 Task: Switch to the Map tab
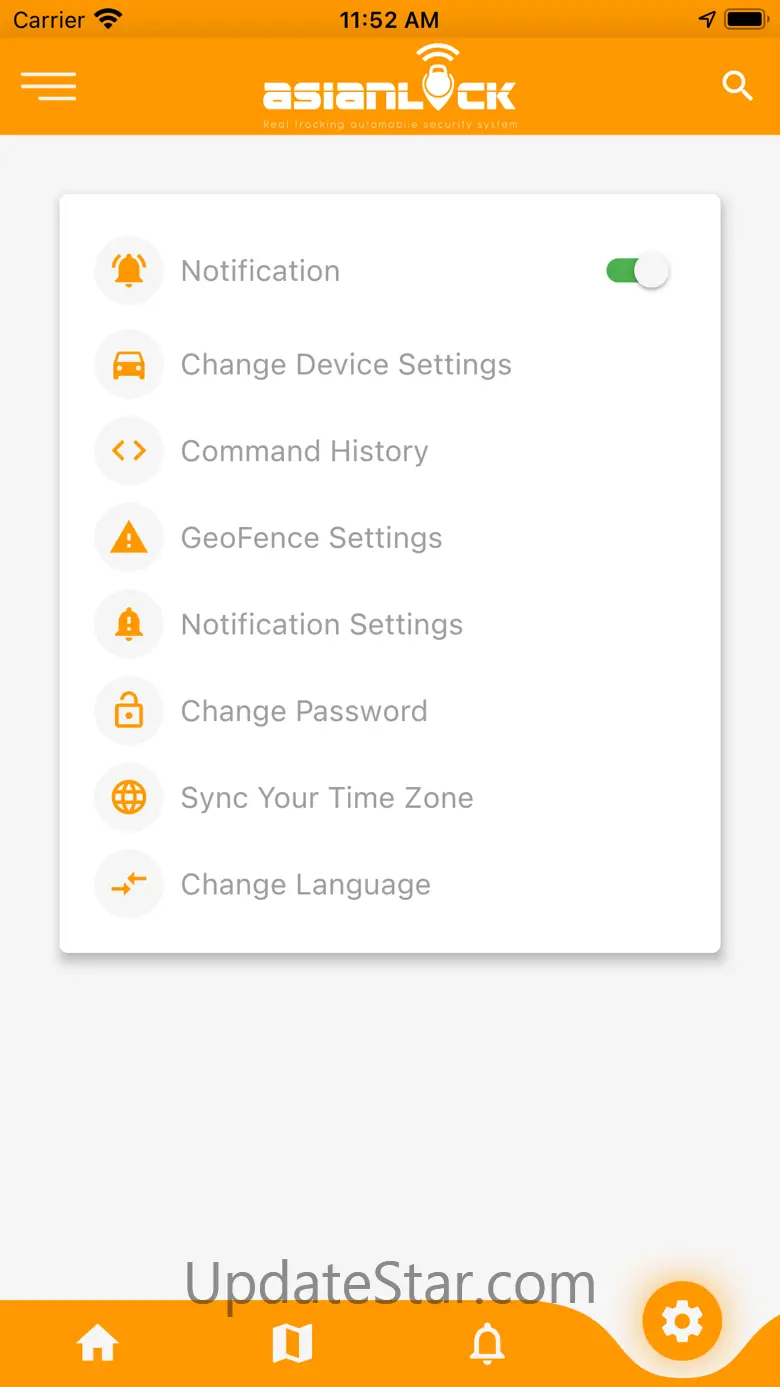point(292,1344)
